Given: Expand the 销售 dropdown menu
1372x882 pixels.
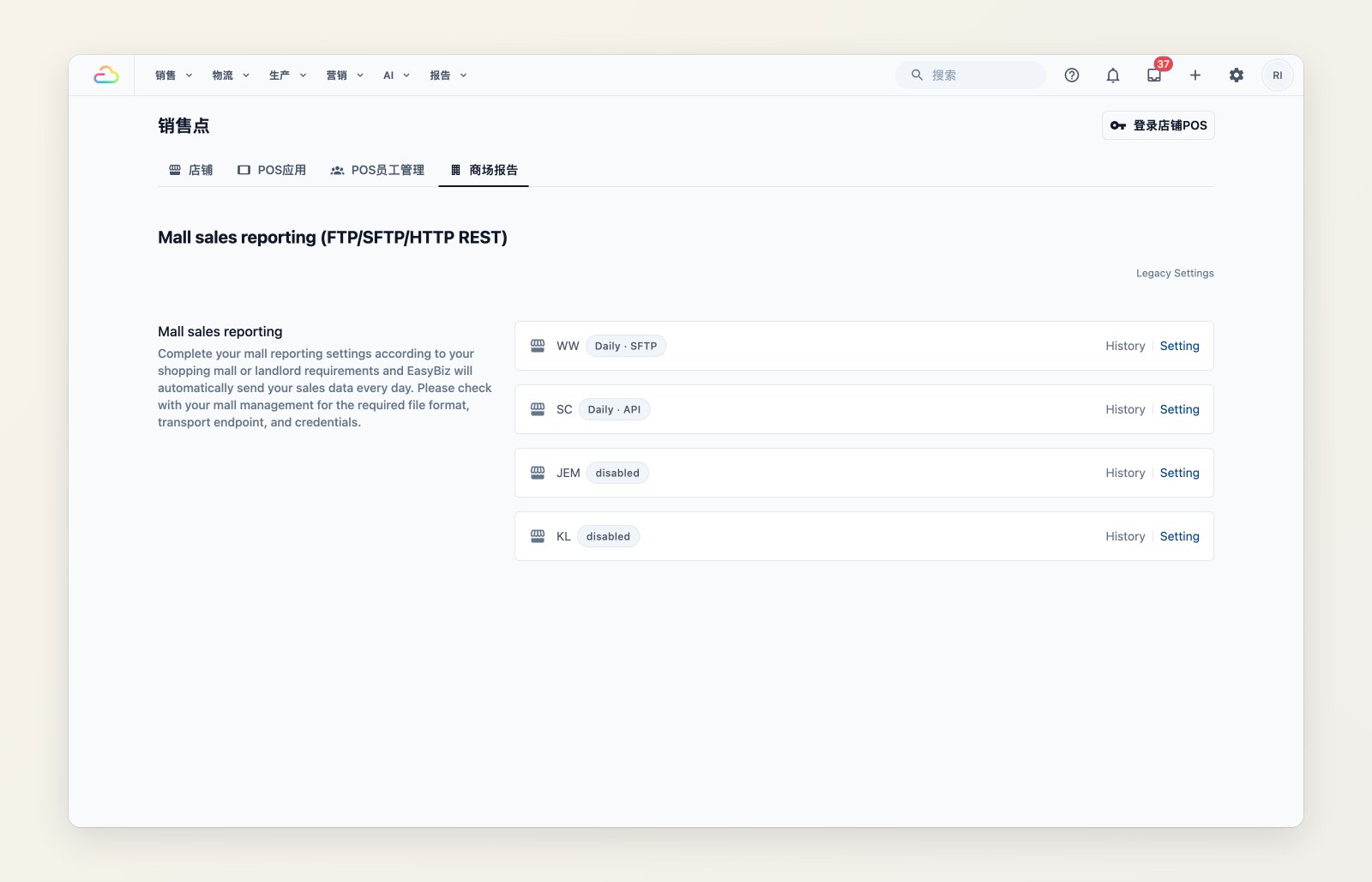Looking at the screenshot, I should coord(174,76).
